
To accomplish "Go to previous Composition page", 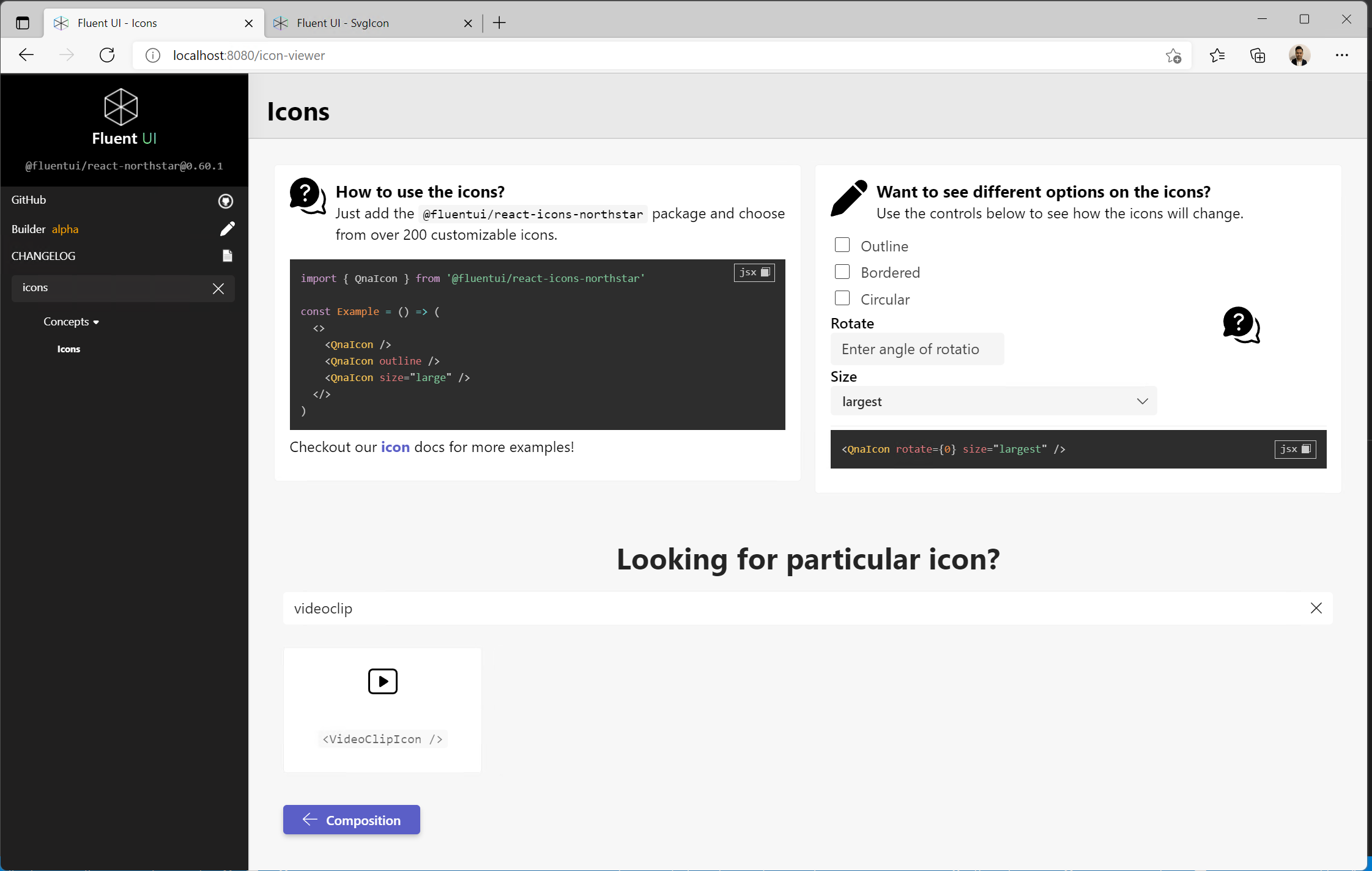I will (x=352, y=820).
